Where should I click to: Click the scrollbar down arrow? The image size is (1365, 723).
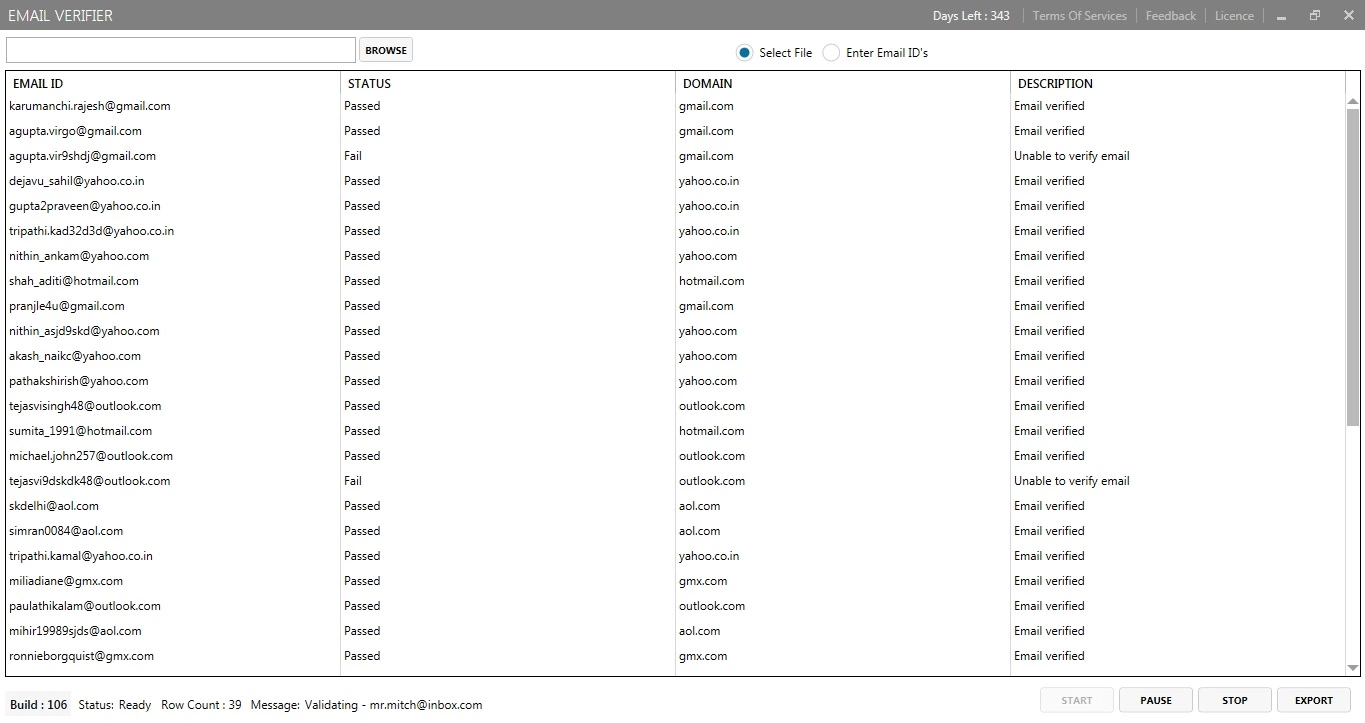1353,668
